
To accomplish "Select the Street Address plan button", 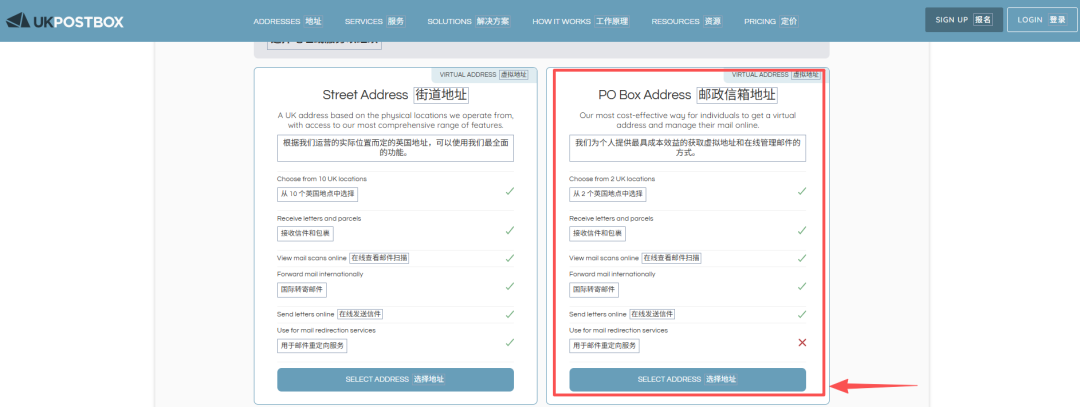I will 395,380.
